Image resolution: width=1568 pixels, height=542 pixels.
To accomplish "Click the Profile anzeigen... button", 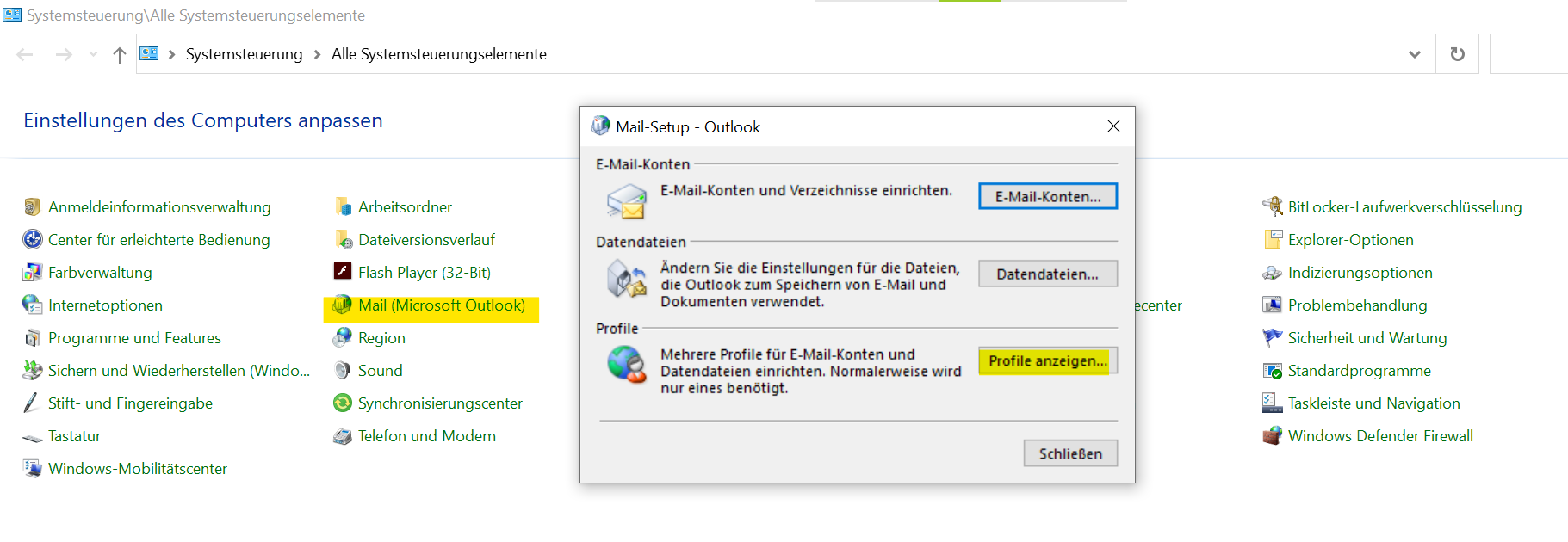I will pos(1048,361).
